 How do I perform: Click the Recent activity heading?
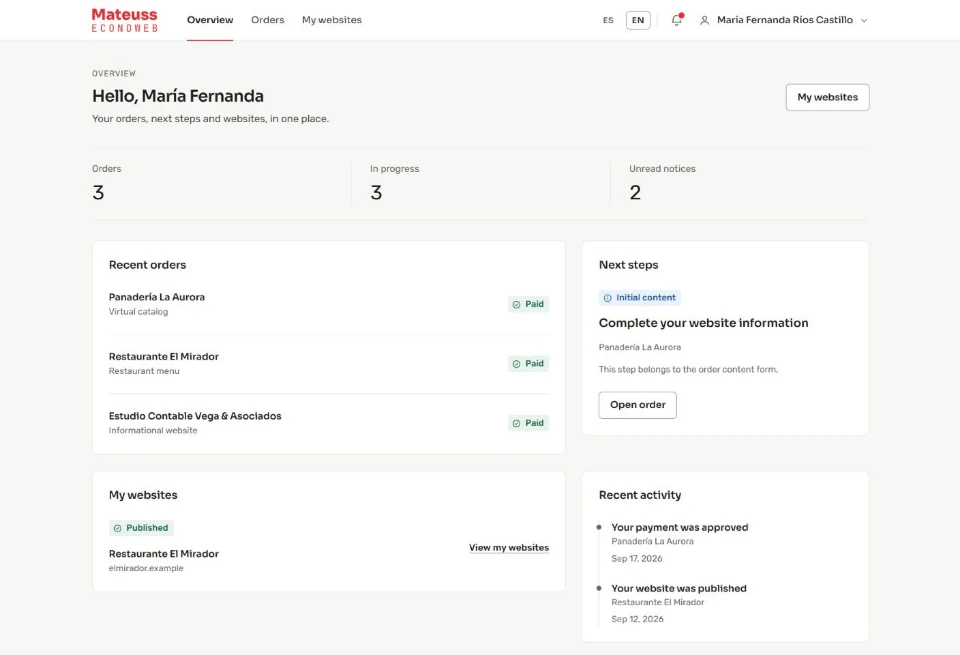coord(640,495)
